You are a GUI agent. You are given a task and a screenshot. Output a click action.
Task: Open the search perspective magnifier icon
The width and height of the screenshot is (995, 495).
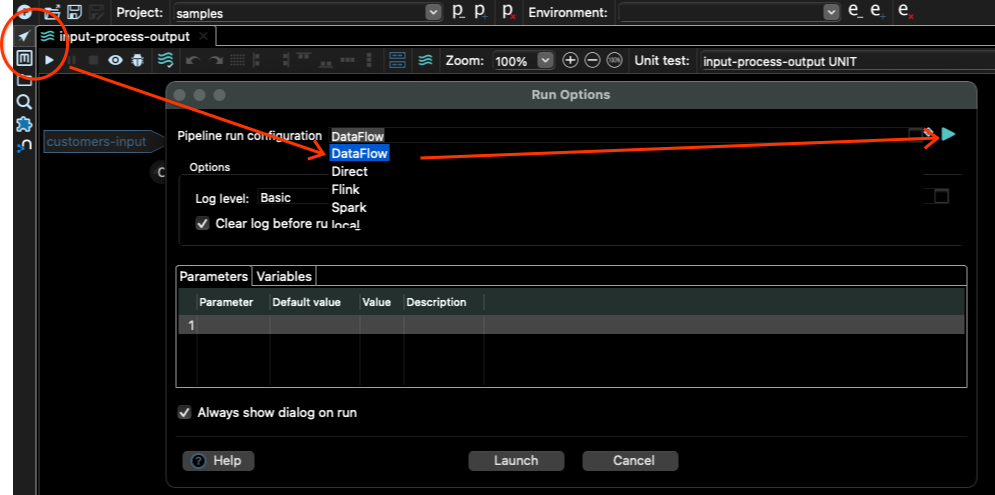(x=24, y=102)
